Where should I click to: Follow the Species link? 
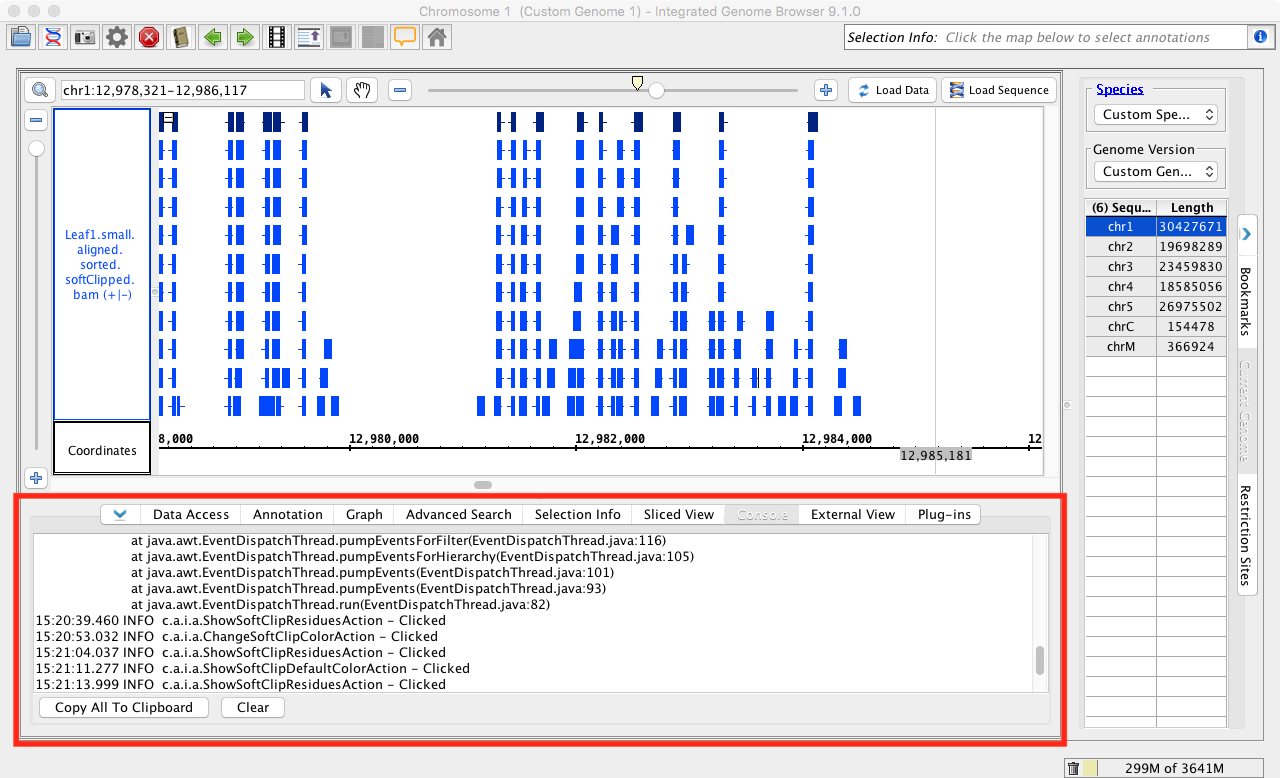coord(1119,89)
